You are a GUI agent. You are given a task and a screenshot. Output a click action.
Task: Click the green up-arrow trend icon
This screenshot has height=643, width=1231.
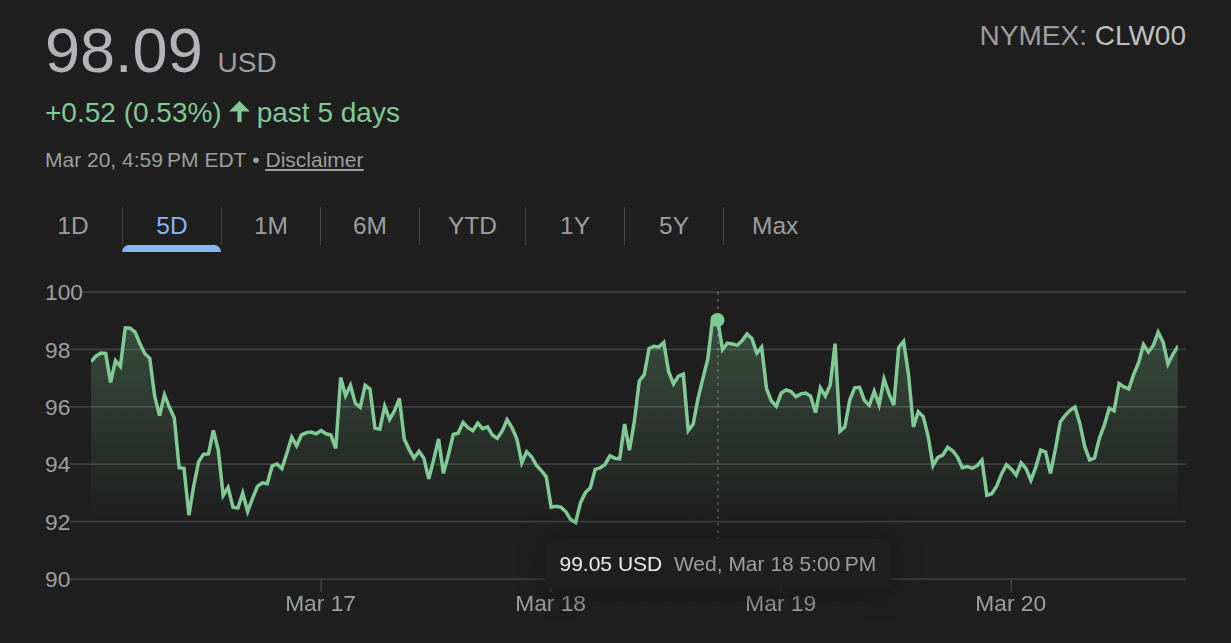pos(239,112)
